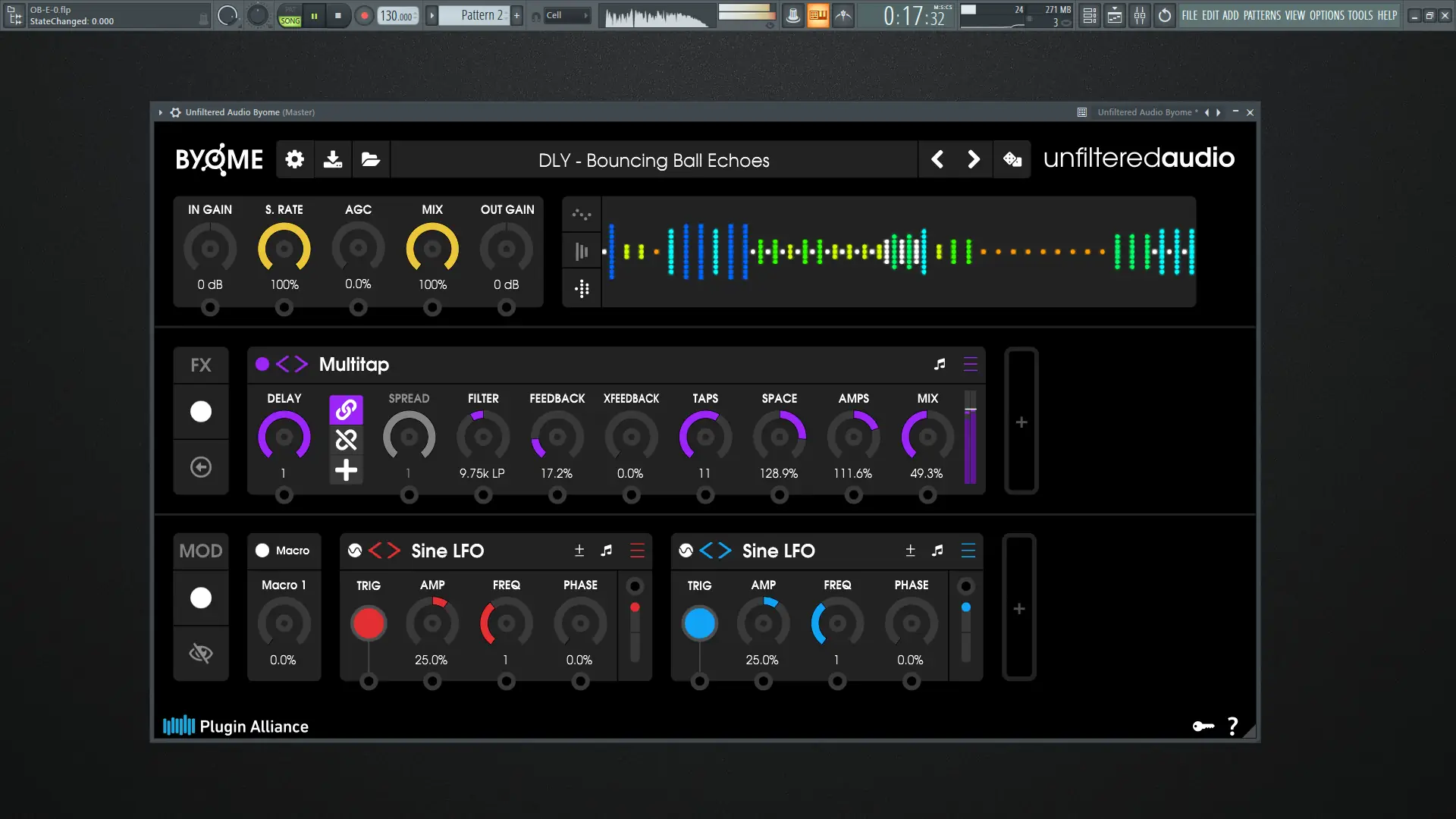
Task: Open the red Sine LFO options menu
Action: [x=637, y=551]
